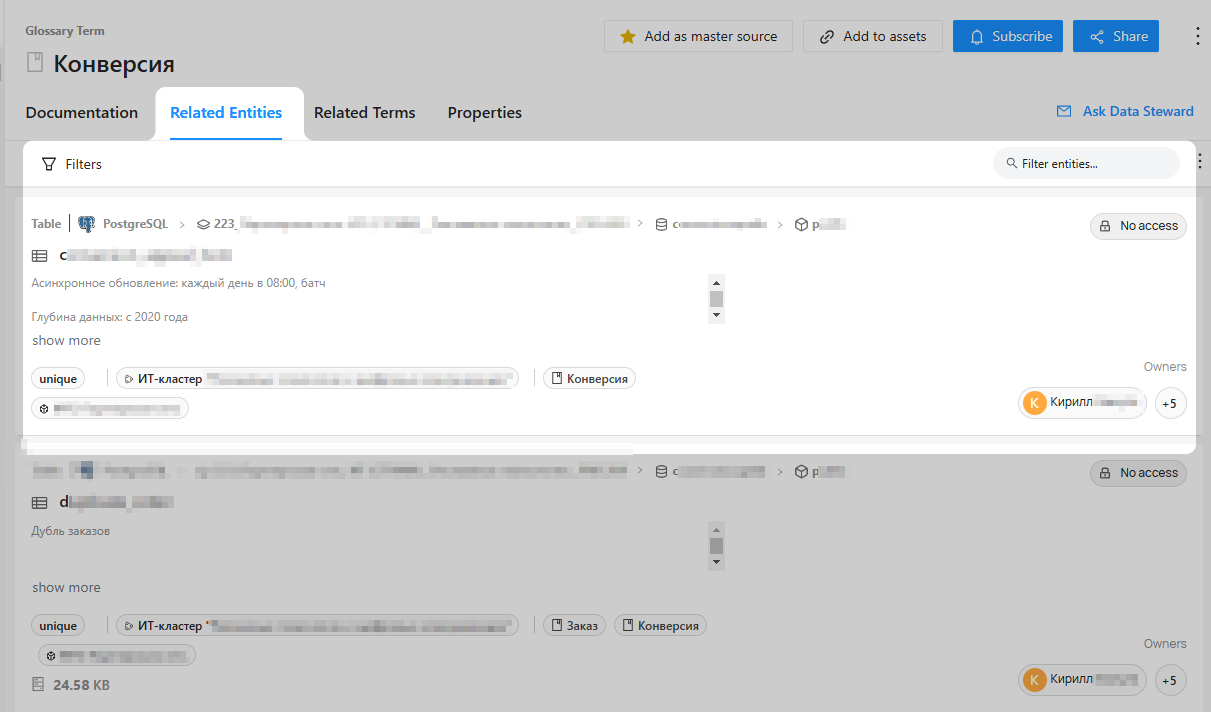
Task: Click the star icon in Add as master source
Action: (627, 36)
